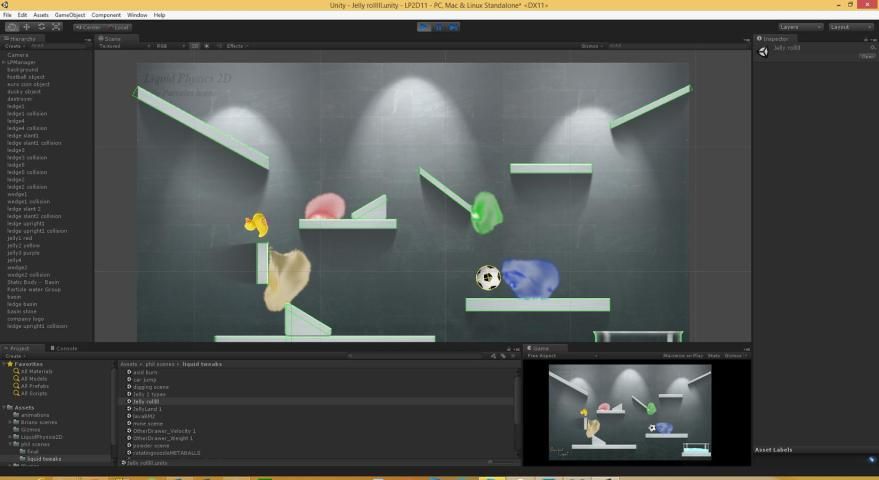Click the Unity scene icon in Inspector
Image resolution: width=879 pixels, height=480 pixels.
[764, 51]
